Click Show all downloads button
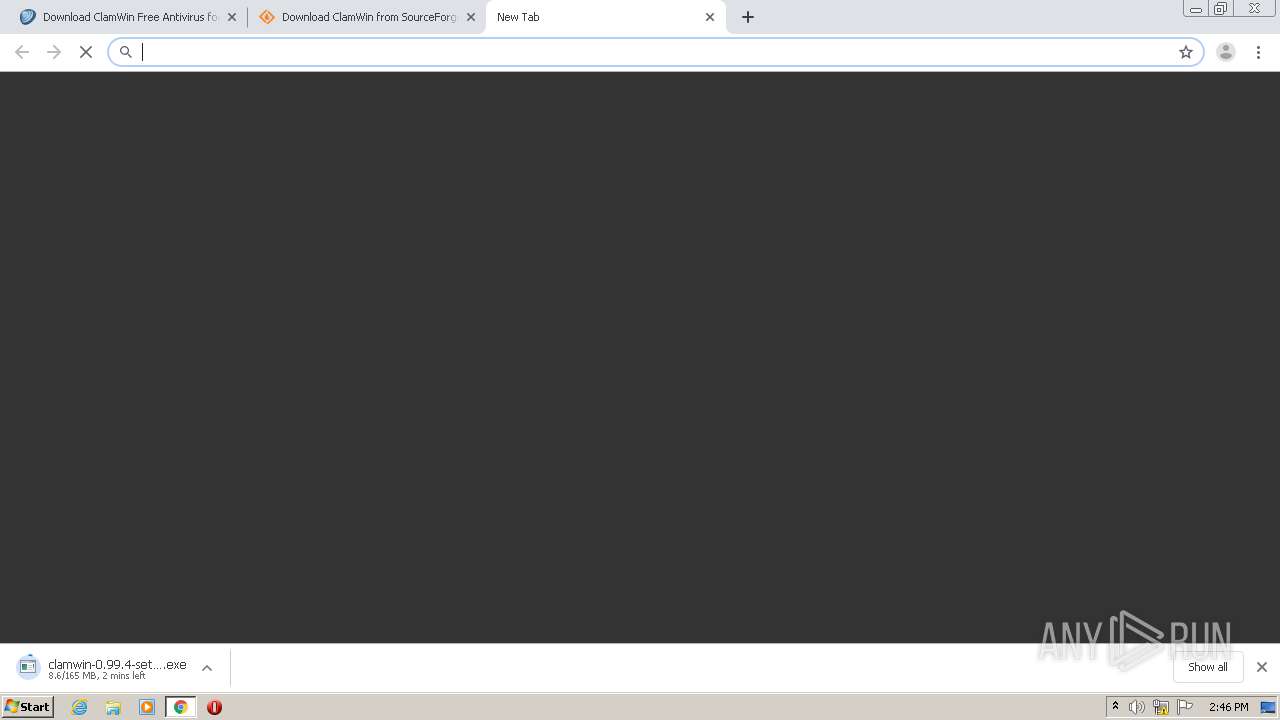Viewport: 1280px width, 720px height. 1208,667
